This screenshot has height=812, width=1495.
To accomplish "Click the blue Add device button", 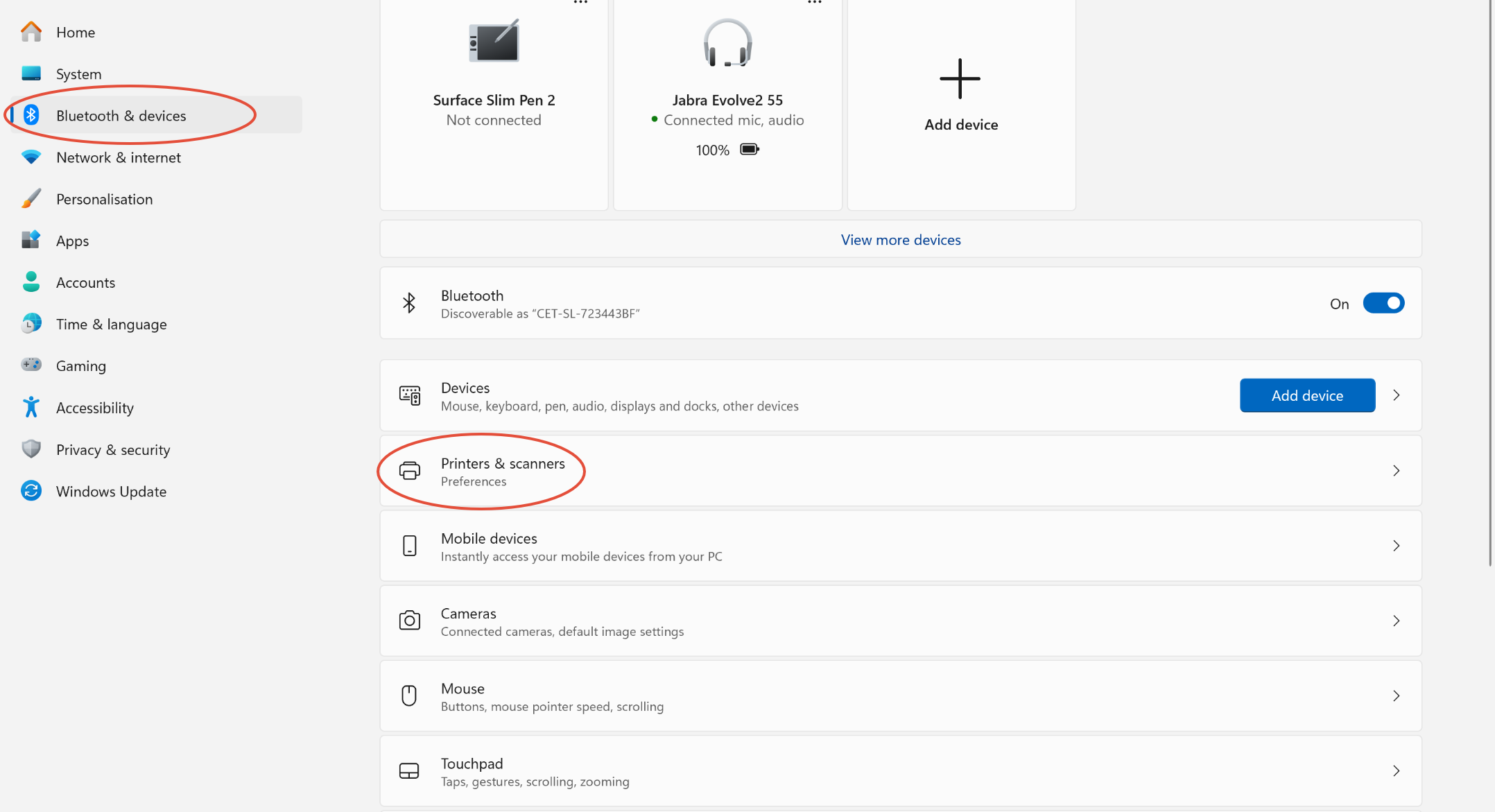I will [x=1307, y=395].
